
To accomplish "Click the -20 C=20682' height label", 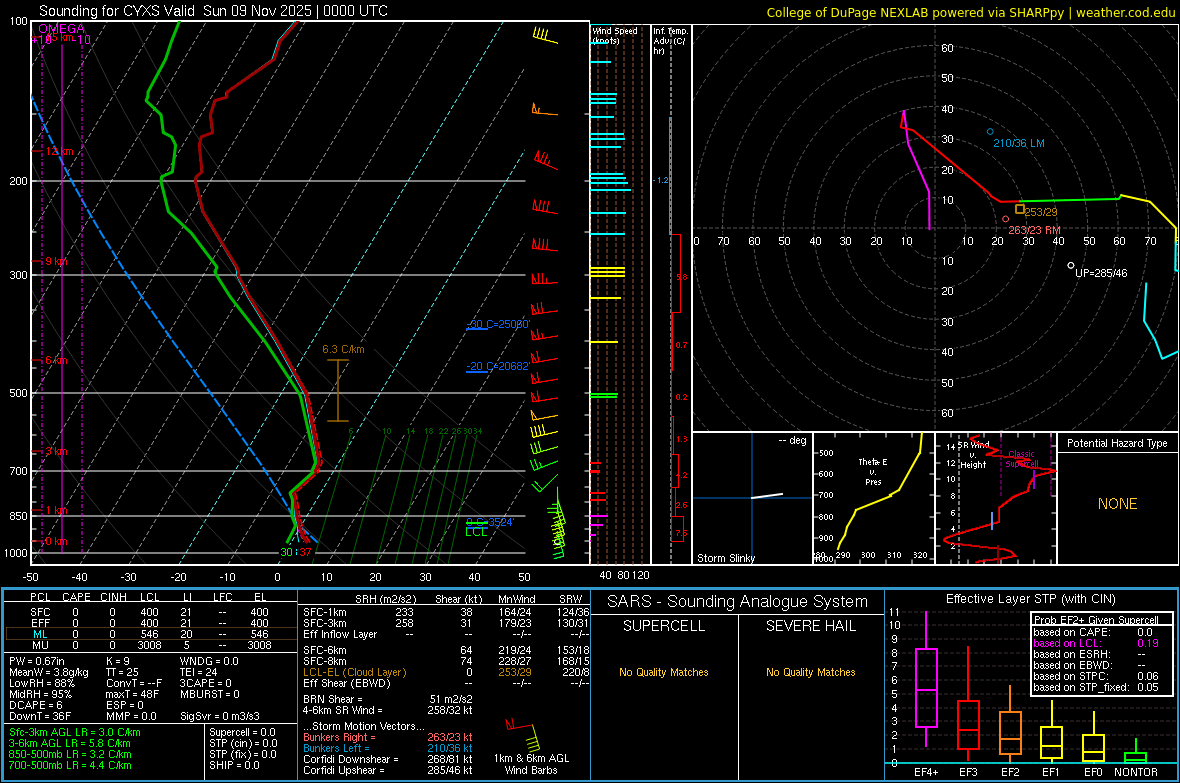I will pos(498,367).
